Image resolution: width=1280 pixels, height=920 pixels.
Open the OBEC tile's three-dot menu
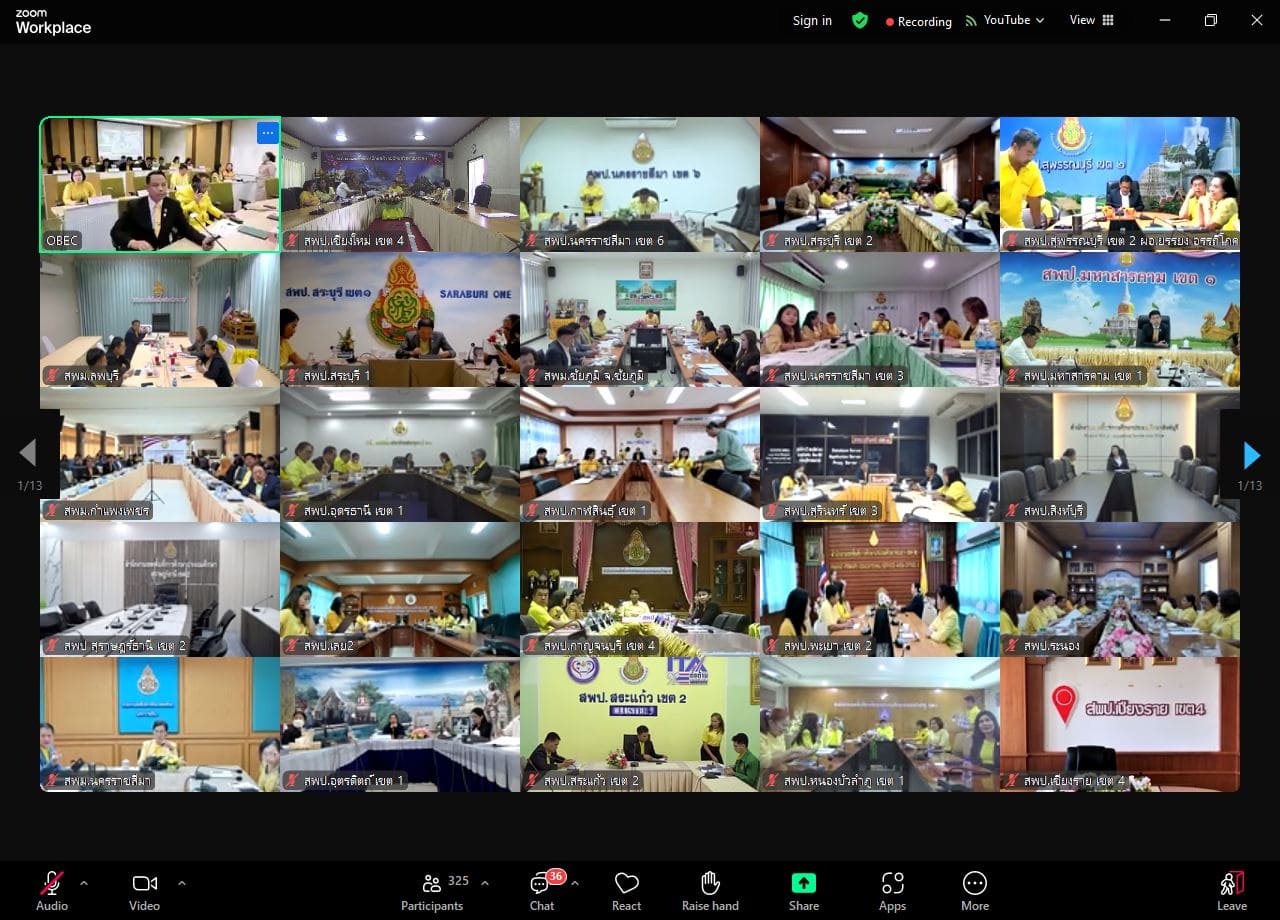(x=267, y=133)
